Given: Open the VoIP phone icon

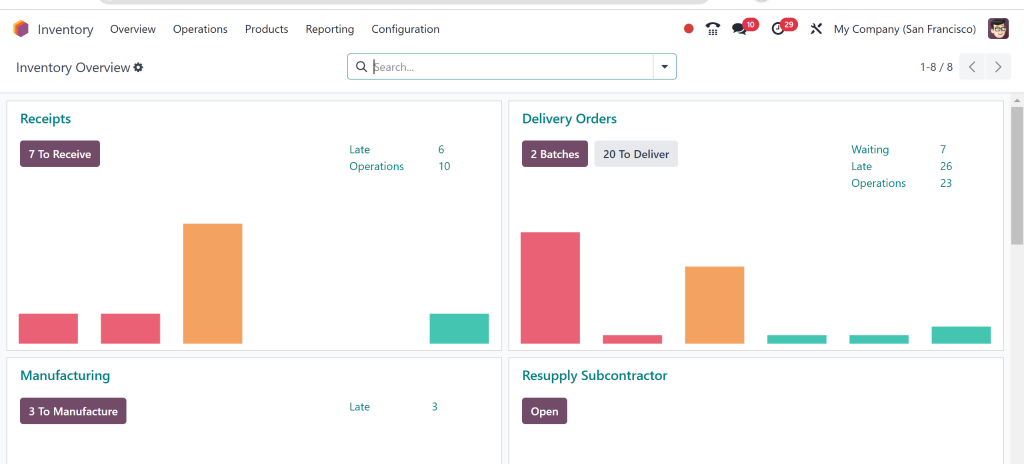Looking at the screenshot, I should pos(712,29).
